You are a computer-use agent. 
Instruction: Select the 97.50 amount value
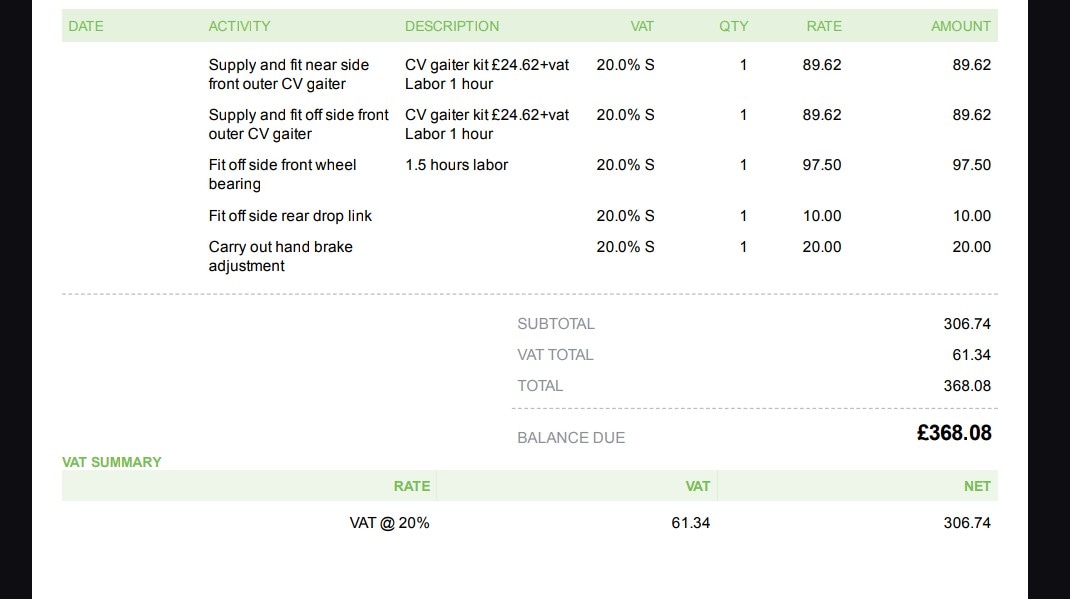[971, 165]
